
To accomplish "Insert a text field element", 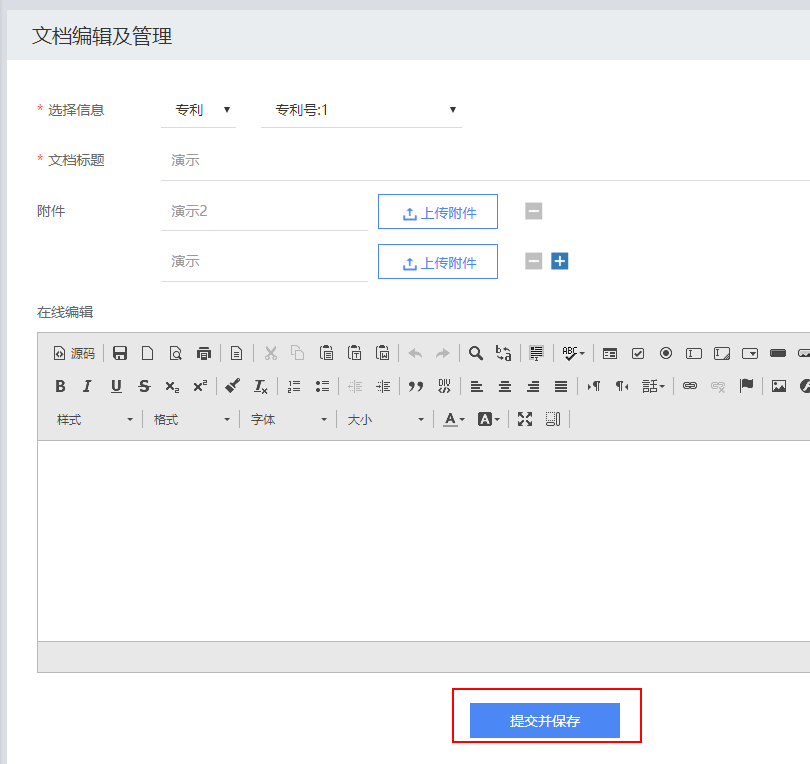I will (x=694, y=353).
